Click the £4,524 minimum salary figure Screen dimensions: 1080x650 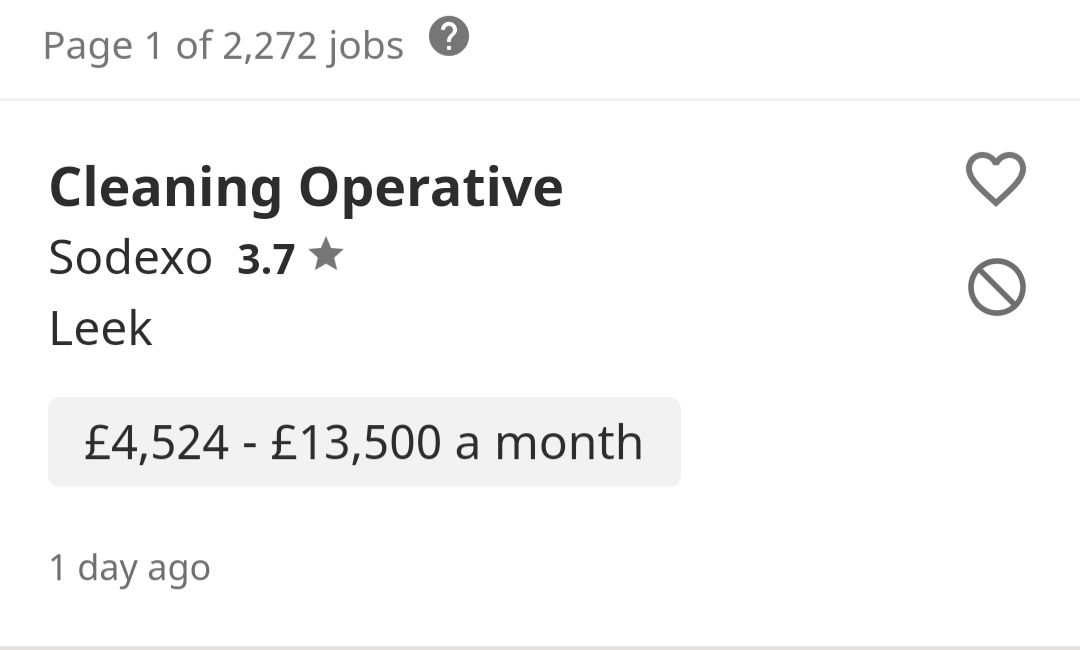coord(156,442)
